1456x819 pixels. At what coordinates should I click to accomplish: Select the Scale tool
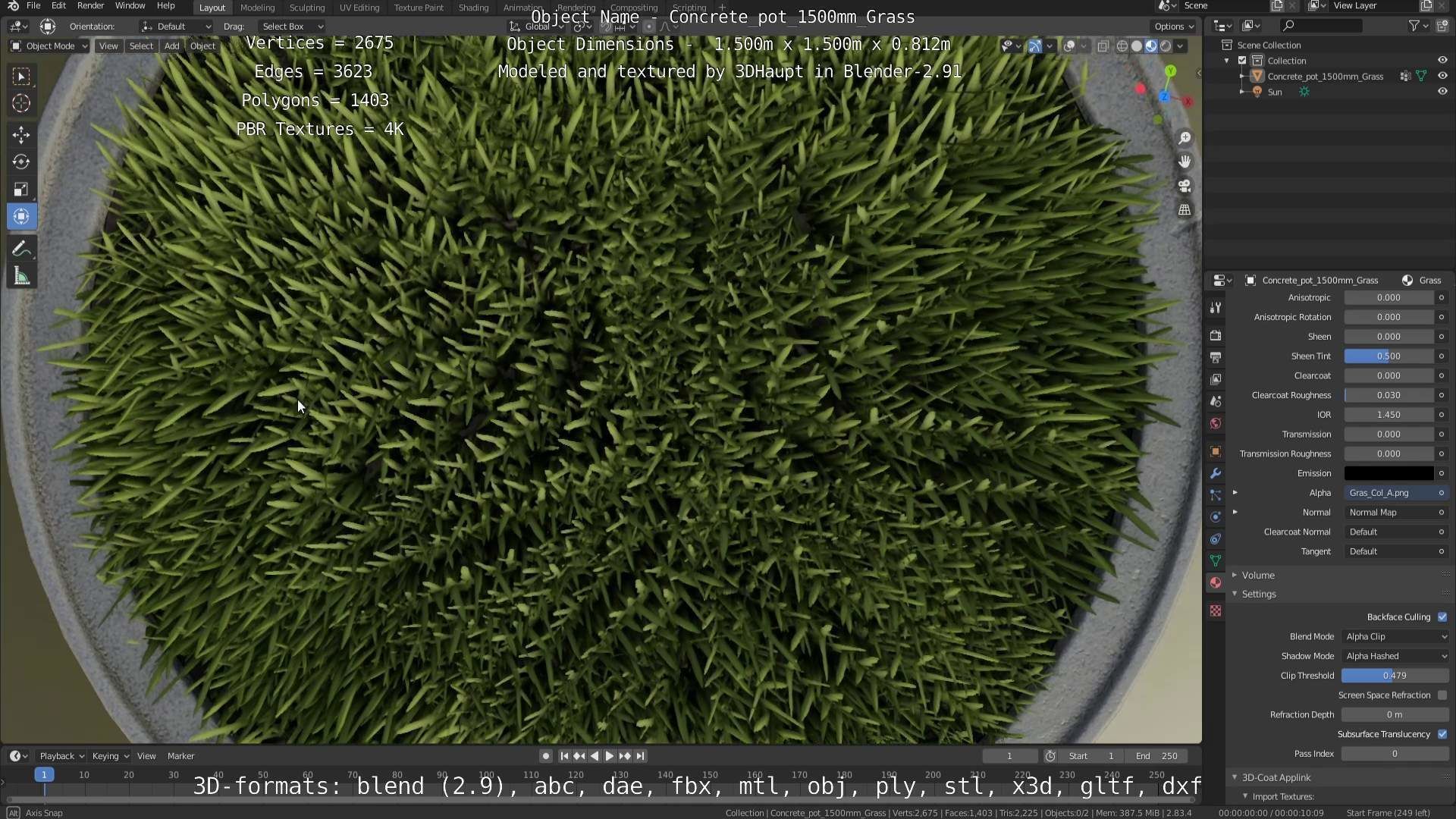(x=21, y=190)
